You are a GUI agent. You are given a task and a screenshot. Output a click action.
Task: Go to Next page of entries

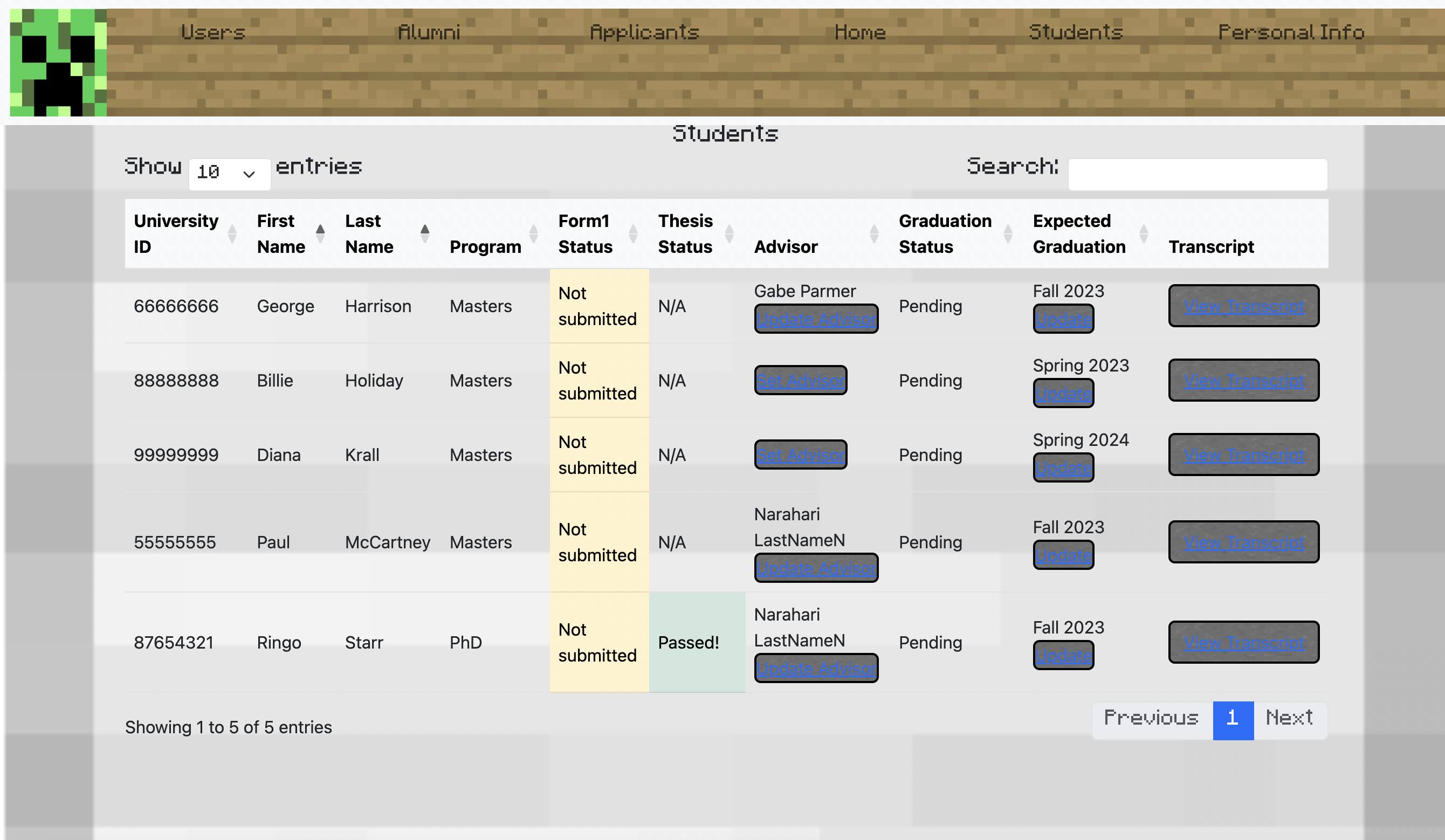(1290, 720)
